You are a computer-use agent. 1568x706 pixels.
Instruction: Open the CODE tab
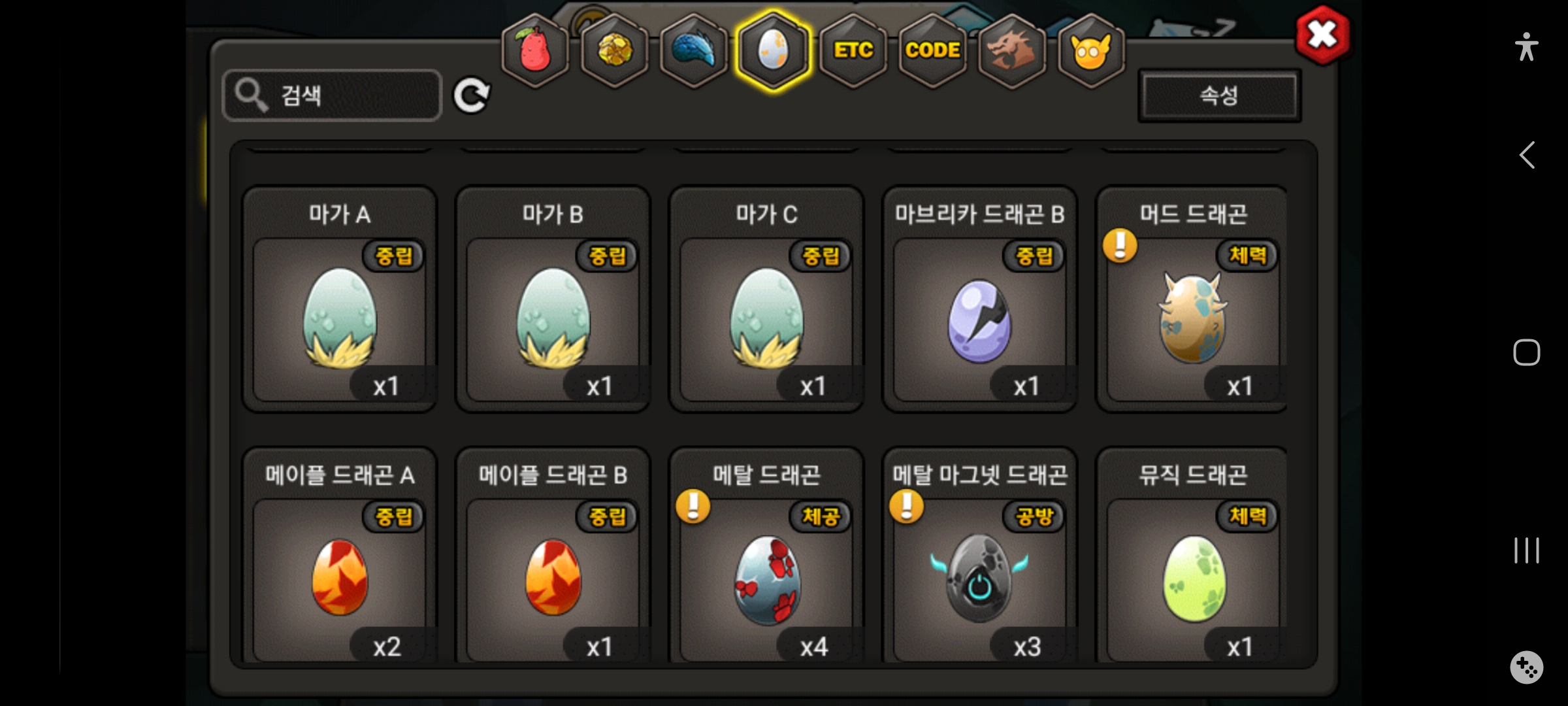click(932, 50)
